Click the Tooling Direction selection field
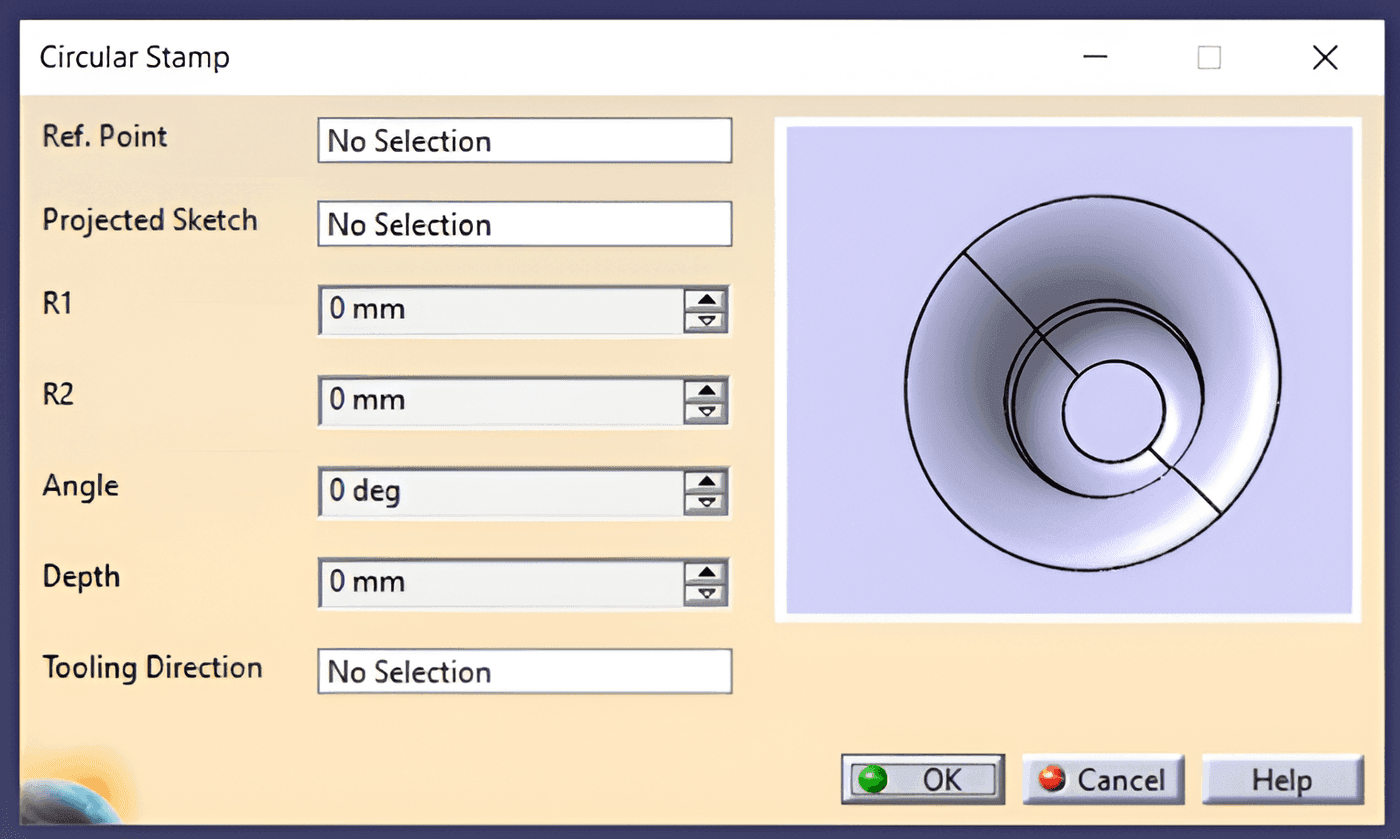The height and width of the screenshot is (839, 1400). click(525, 671)
